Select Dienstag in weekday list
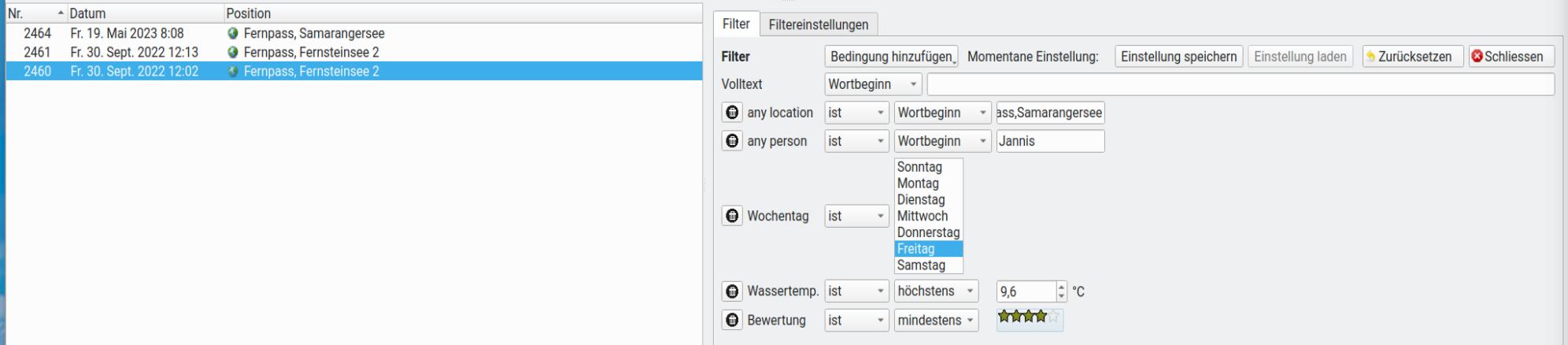1568x345 pixels. click(x=929, y=200)
